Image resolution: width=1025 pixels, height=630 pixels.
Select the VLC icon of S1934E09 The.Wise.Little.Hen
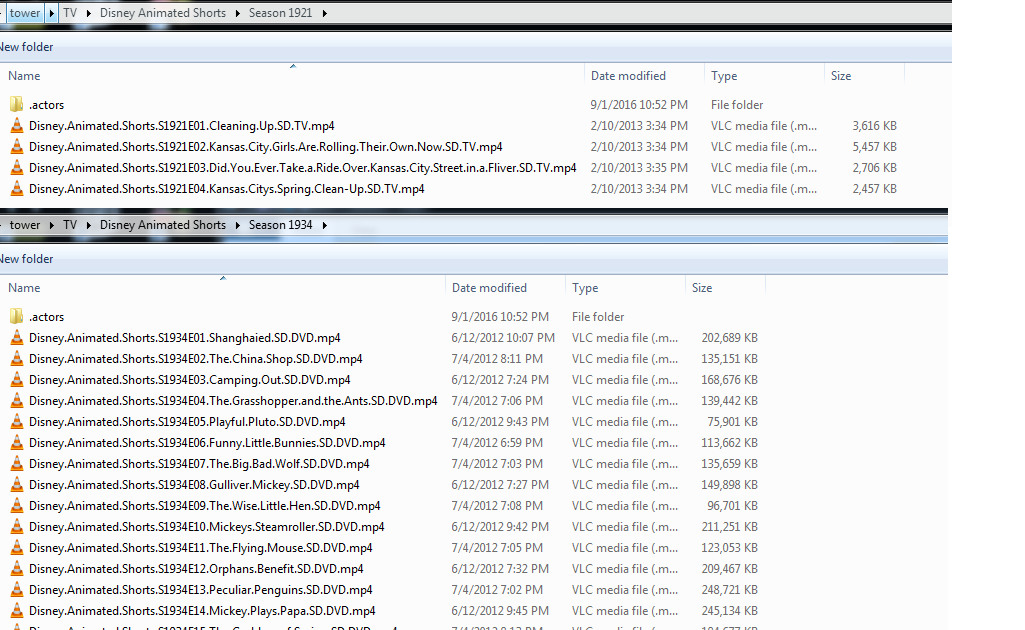(x=17, y=505)
